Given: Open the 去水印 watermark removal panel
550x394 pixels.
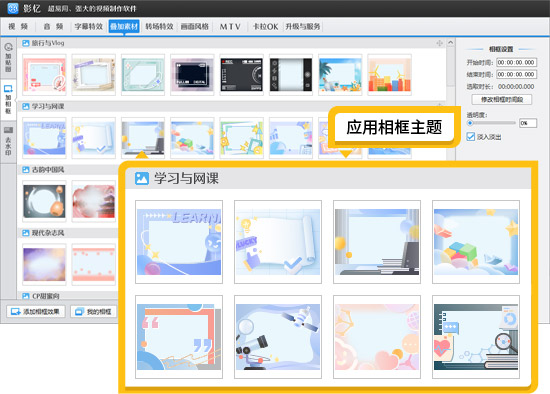Looking at the screenshot, I should tap(8, 141).
